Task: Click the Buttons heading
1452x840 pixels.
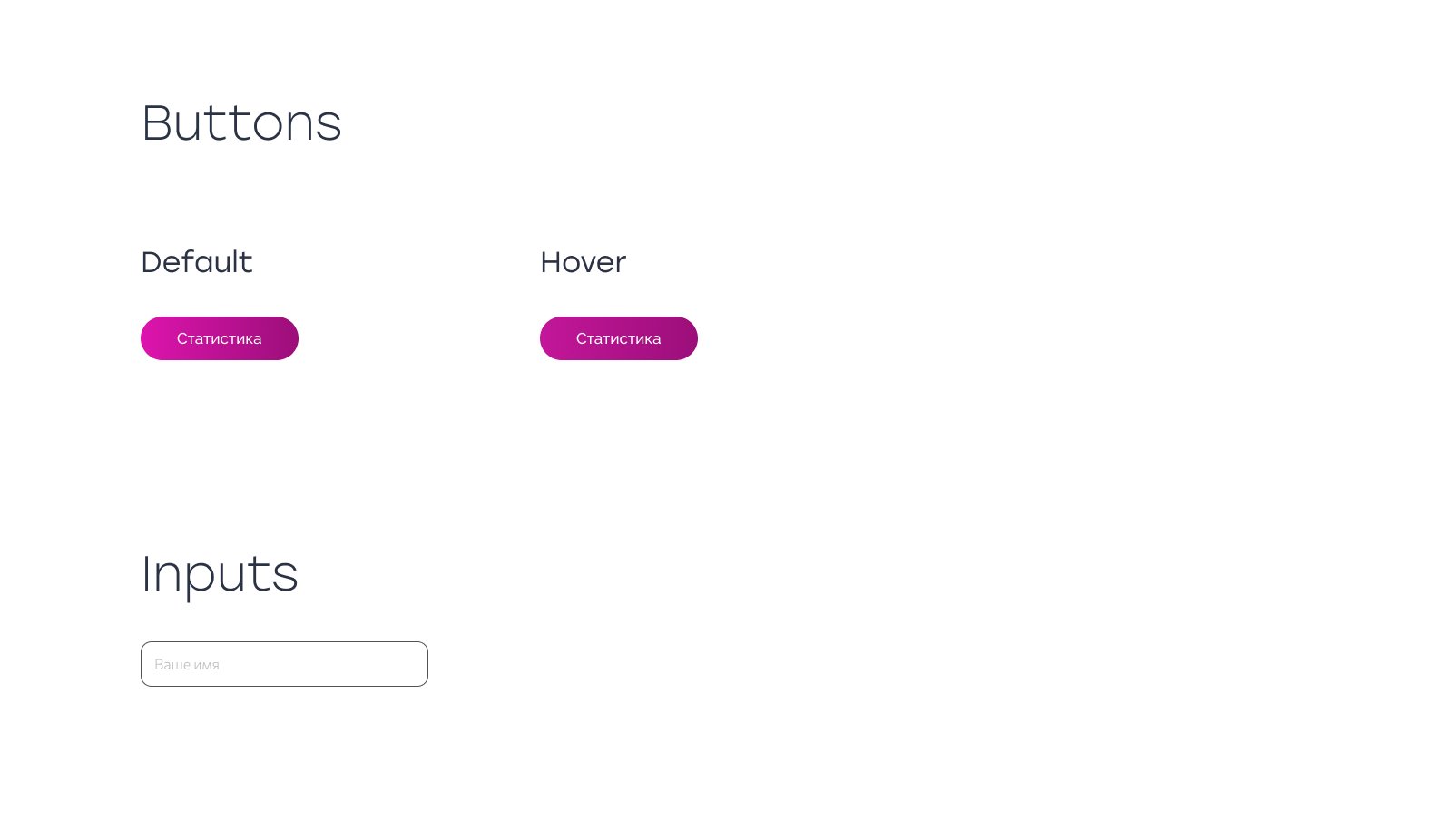Action: pyautogui.click(x=241, y=123)
